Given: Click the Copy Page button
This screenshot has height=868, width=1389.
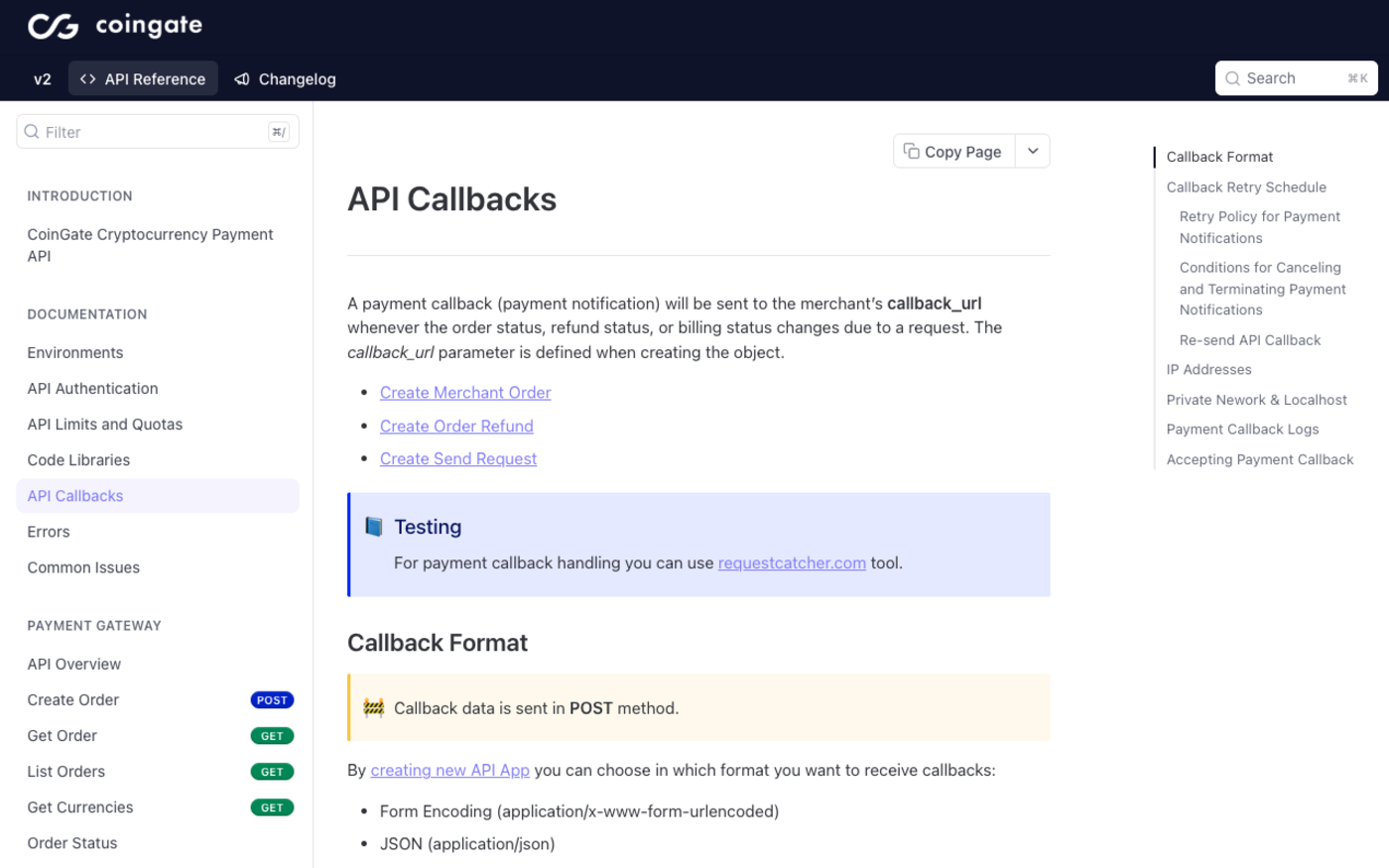Looking at the screenshot, I should pyautogui.click(x=954, y=151).
